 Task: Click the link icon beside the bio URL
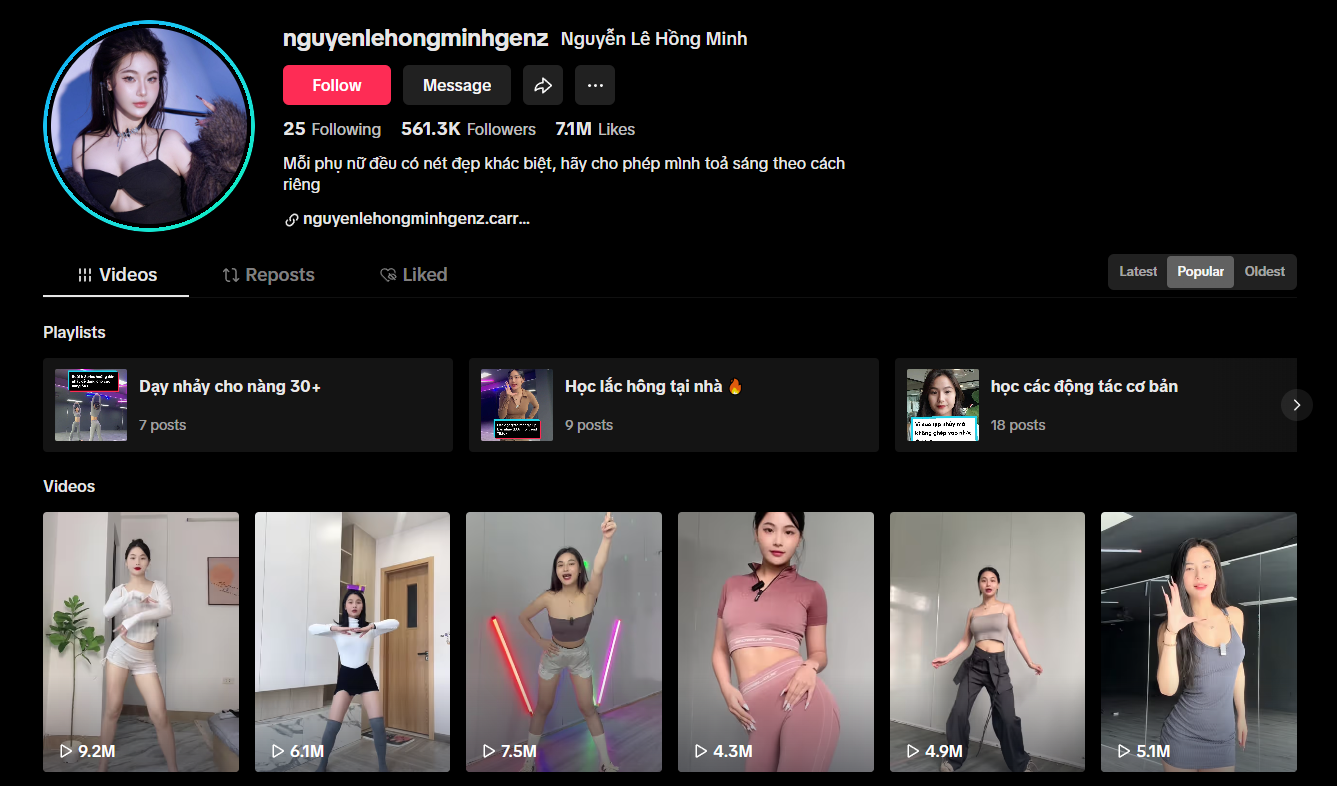click(291, 219)
